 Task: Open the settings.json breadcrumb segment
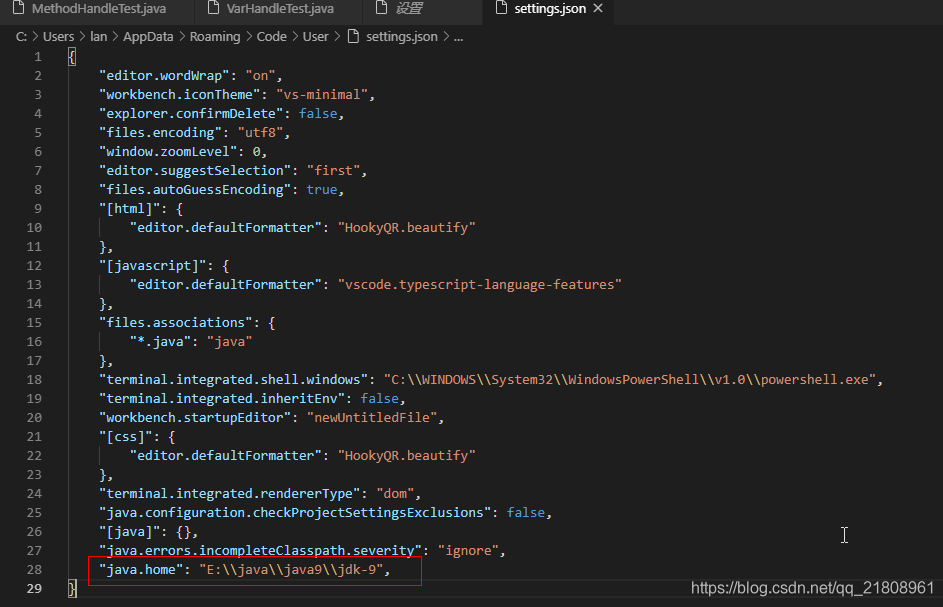click(x=402, y=37)
